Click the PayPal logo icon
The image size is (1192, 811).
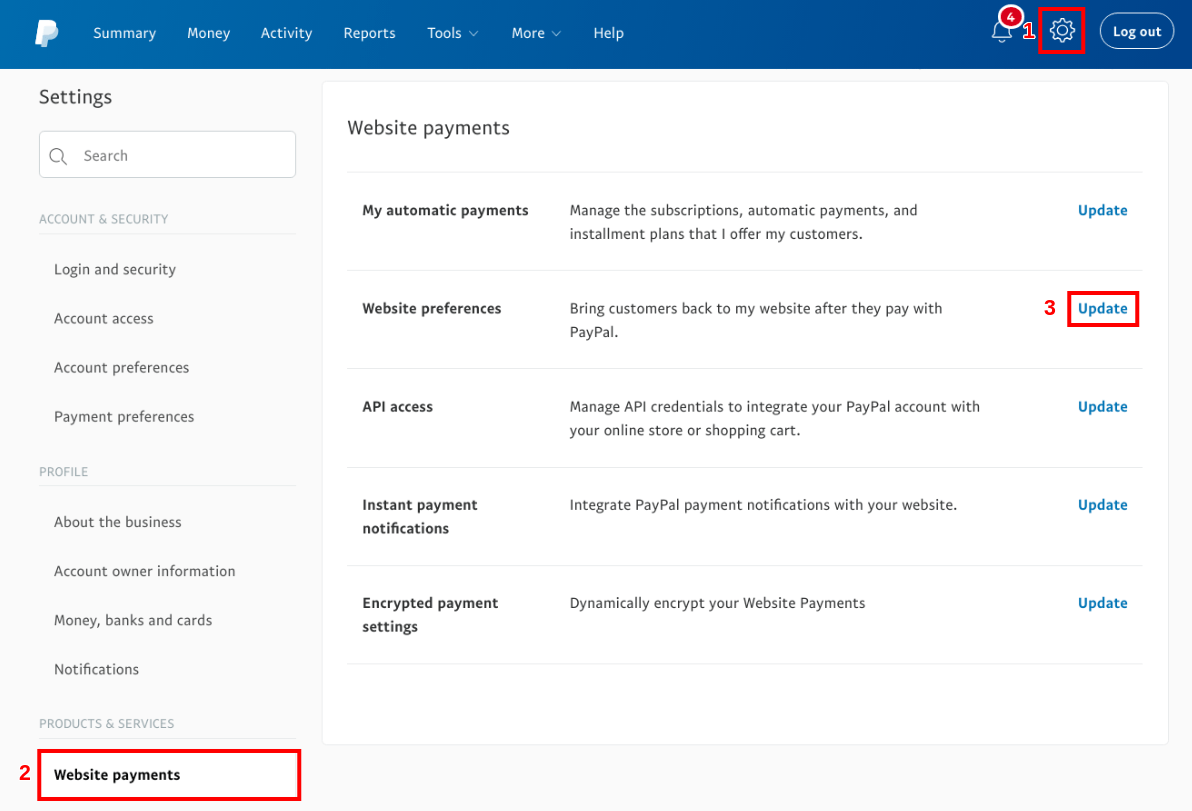click(46, 33)
